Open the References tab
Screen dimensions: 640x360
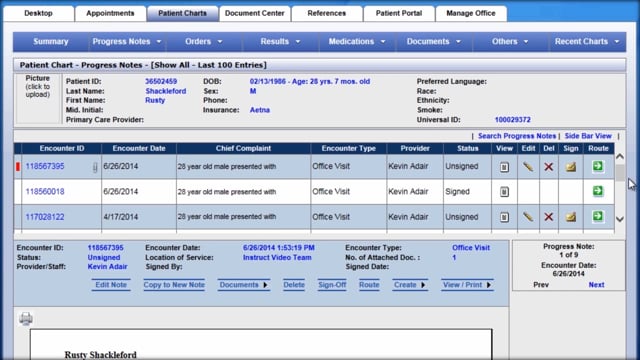tap(327, 13)
